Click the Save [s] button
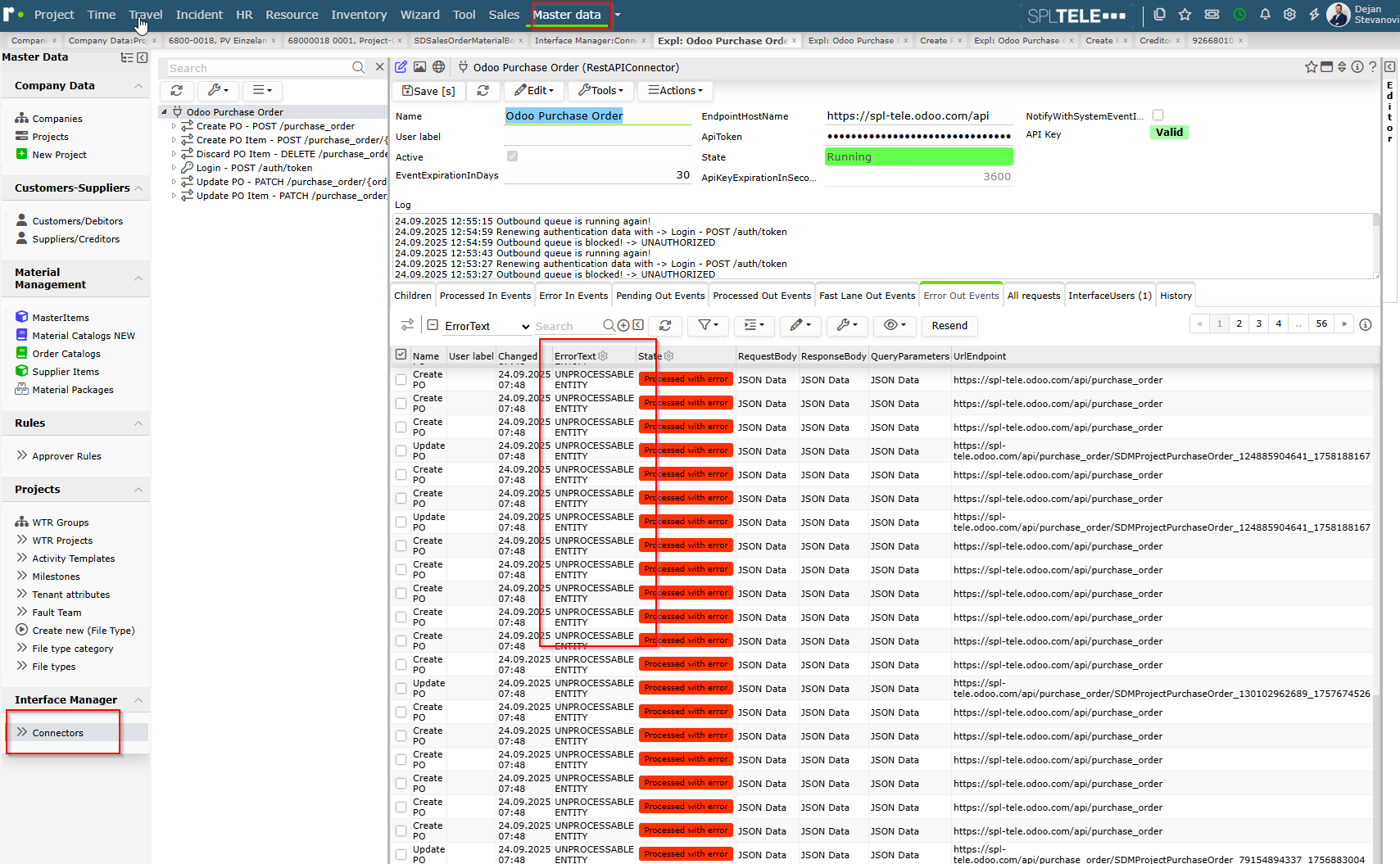 [428, 91]
